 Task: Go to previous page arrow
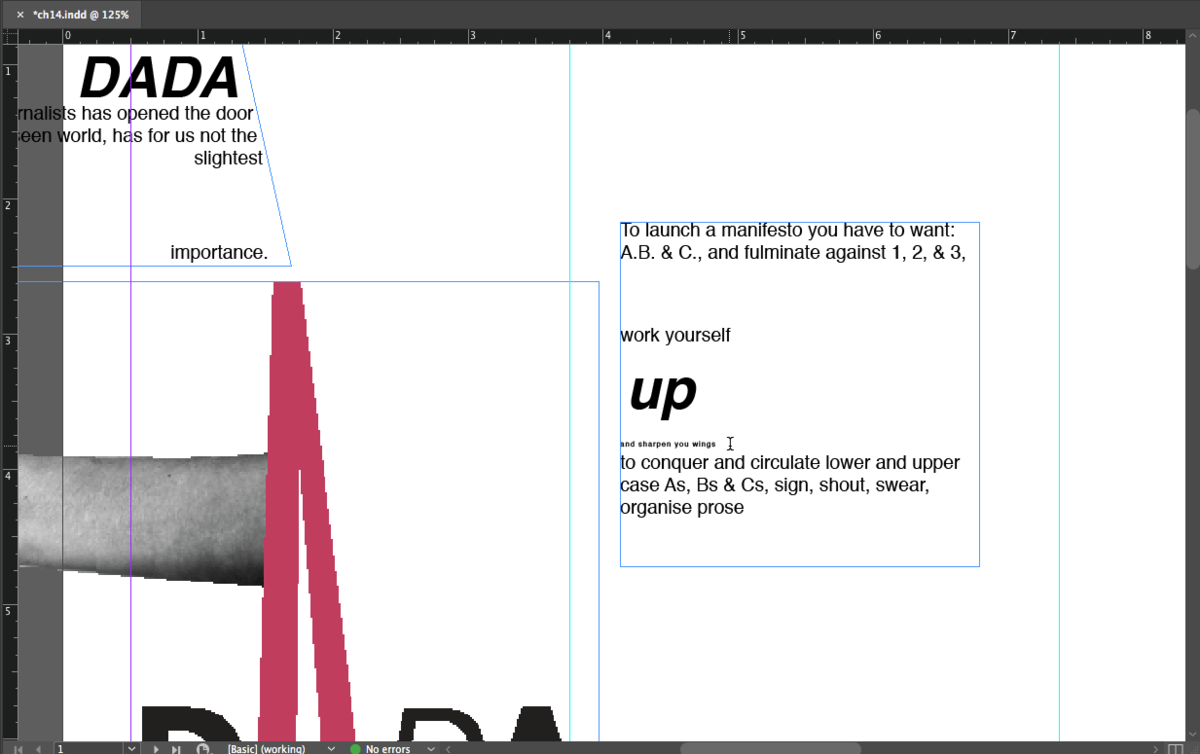click(39, 748)
